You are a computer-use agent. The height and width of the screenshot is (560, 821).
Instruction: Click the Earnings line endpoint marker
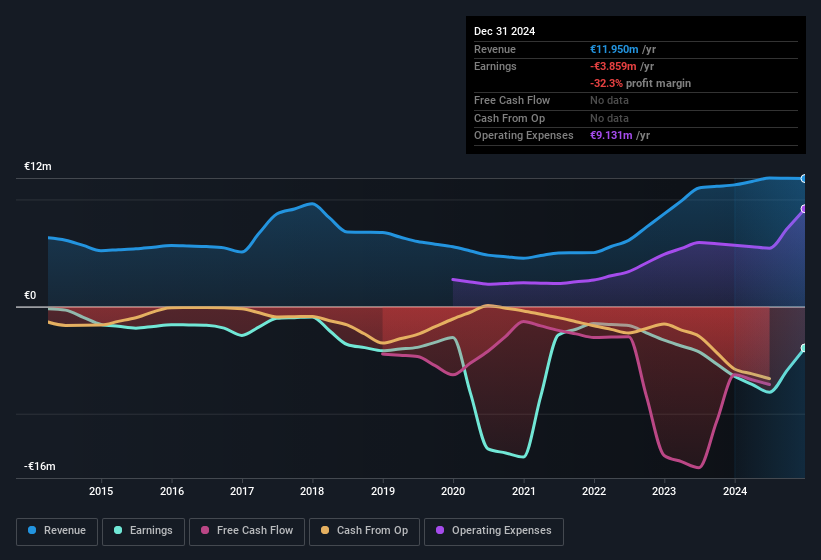pyautogui.click(x=804, y=348)
